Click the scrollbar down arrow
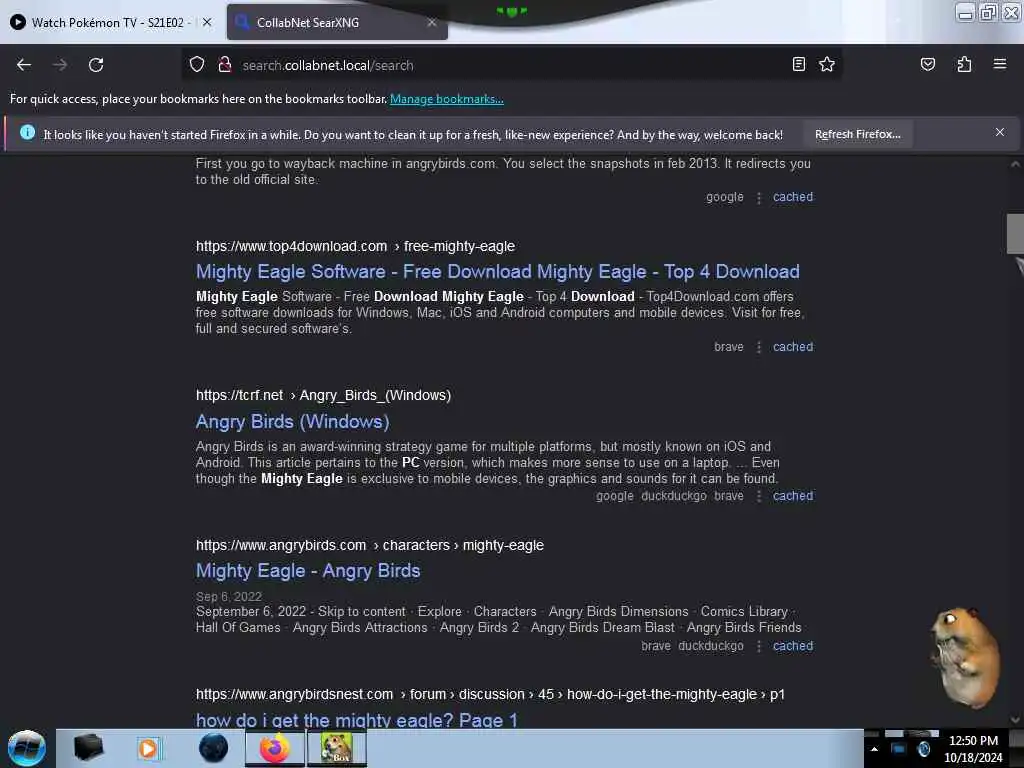1024x768 pixels. [x=1015, y=720]
